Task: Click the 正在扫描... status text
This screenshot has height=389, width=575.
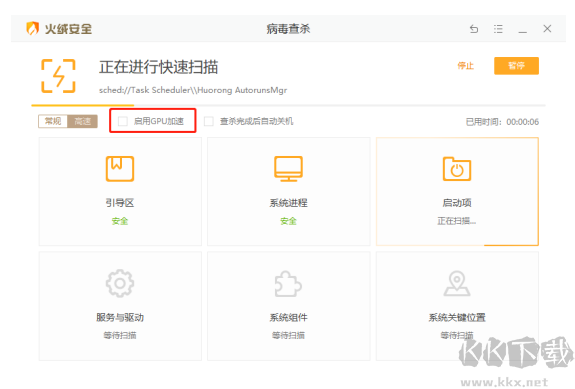Action: (457, 221)
